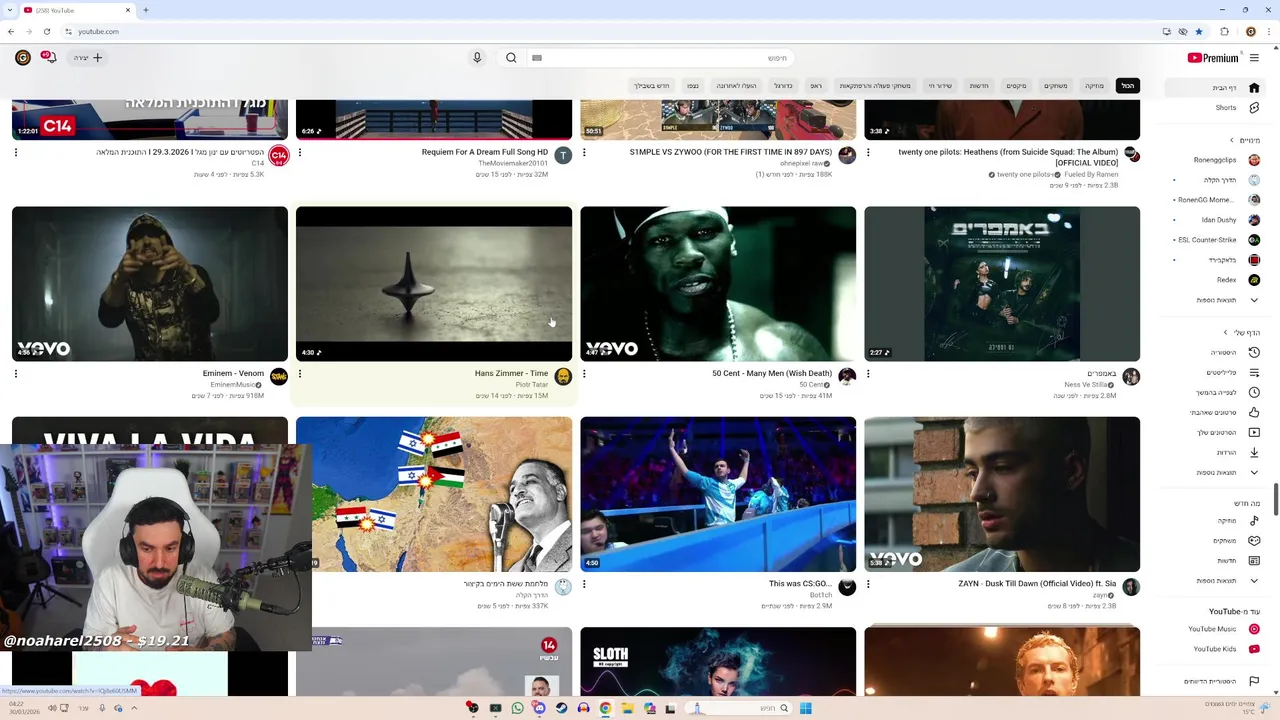Open options menu for 50 Cent - Many Men
Screen dimensions: 1280x720
(x=584, y=374)
